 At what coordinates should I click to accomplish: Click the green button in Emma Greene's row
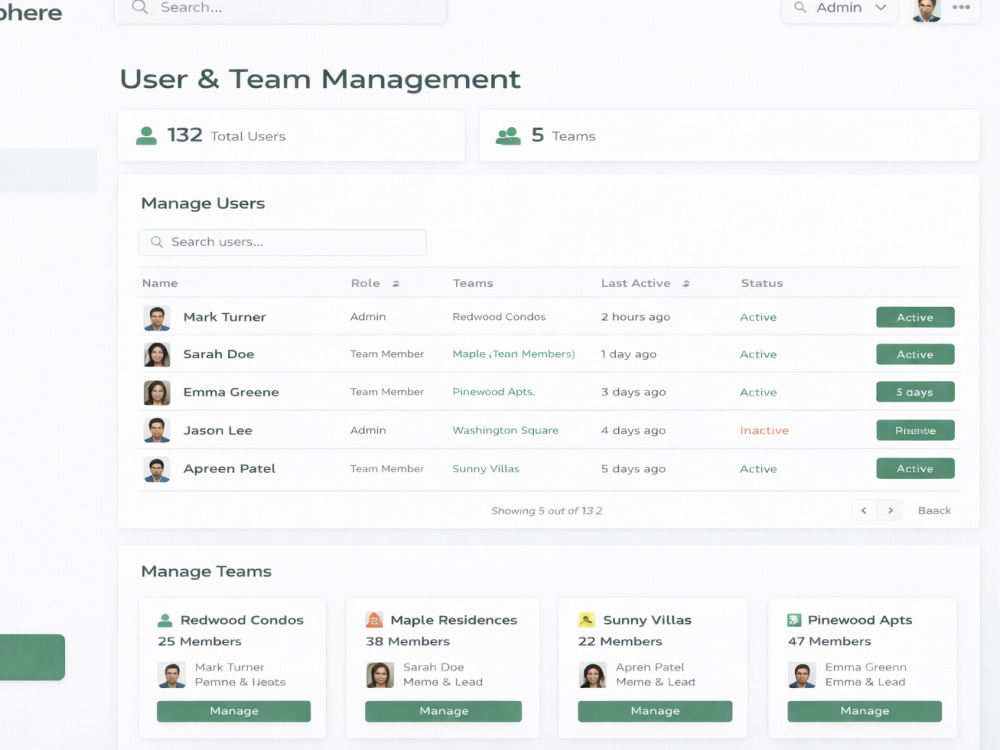tap(915, 392)
